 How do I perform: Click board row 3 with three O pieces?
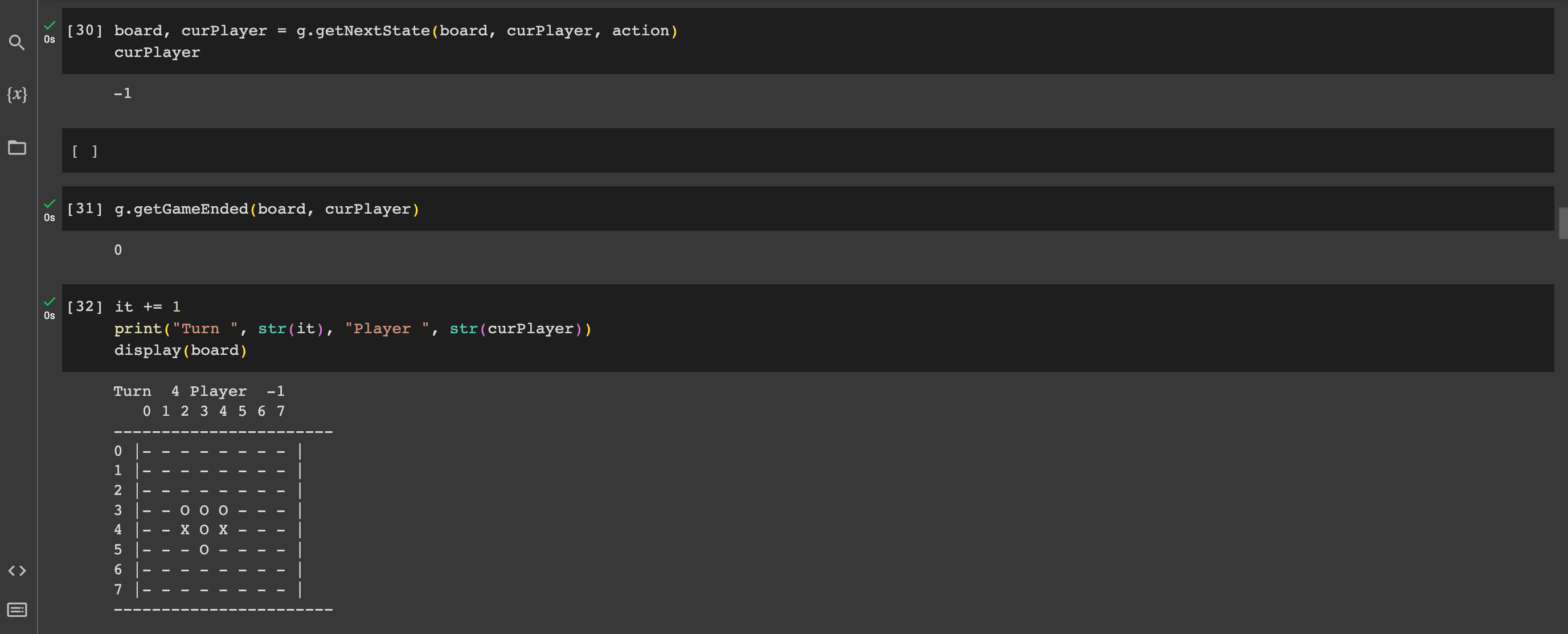(x=208, y=510)
